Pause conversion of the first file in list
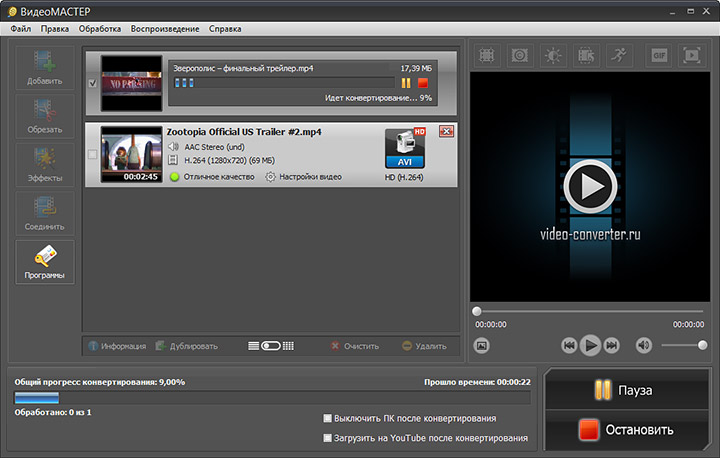This screenshot has height=458, width=720. pyautogui.click(x=406, y=83)
